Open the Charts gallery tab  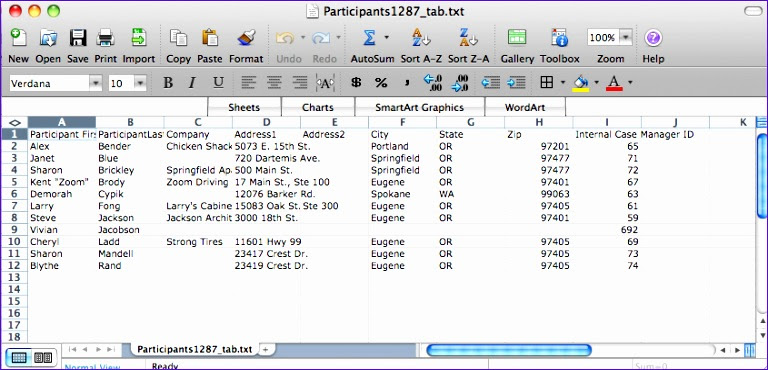[x=317, y=107]
